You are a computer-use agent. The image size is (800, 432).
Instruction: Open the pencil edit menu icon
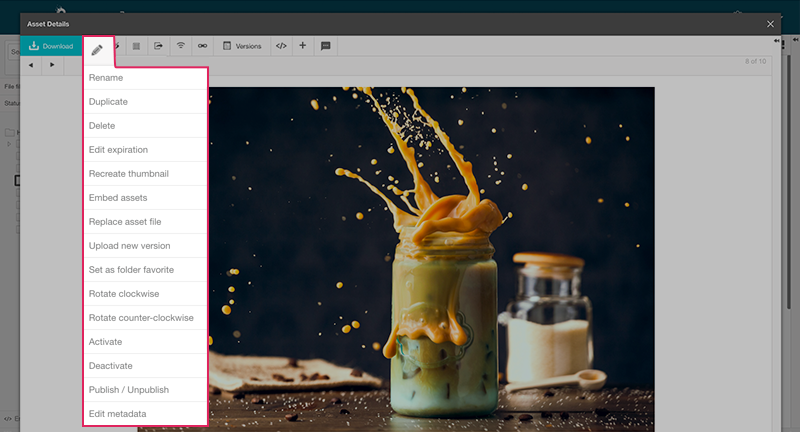(x=97, y=50)
